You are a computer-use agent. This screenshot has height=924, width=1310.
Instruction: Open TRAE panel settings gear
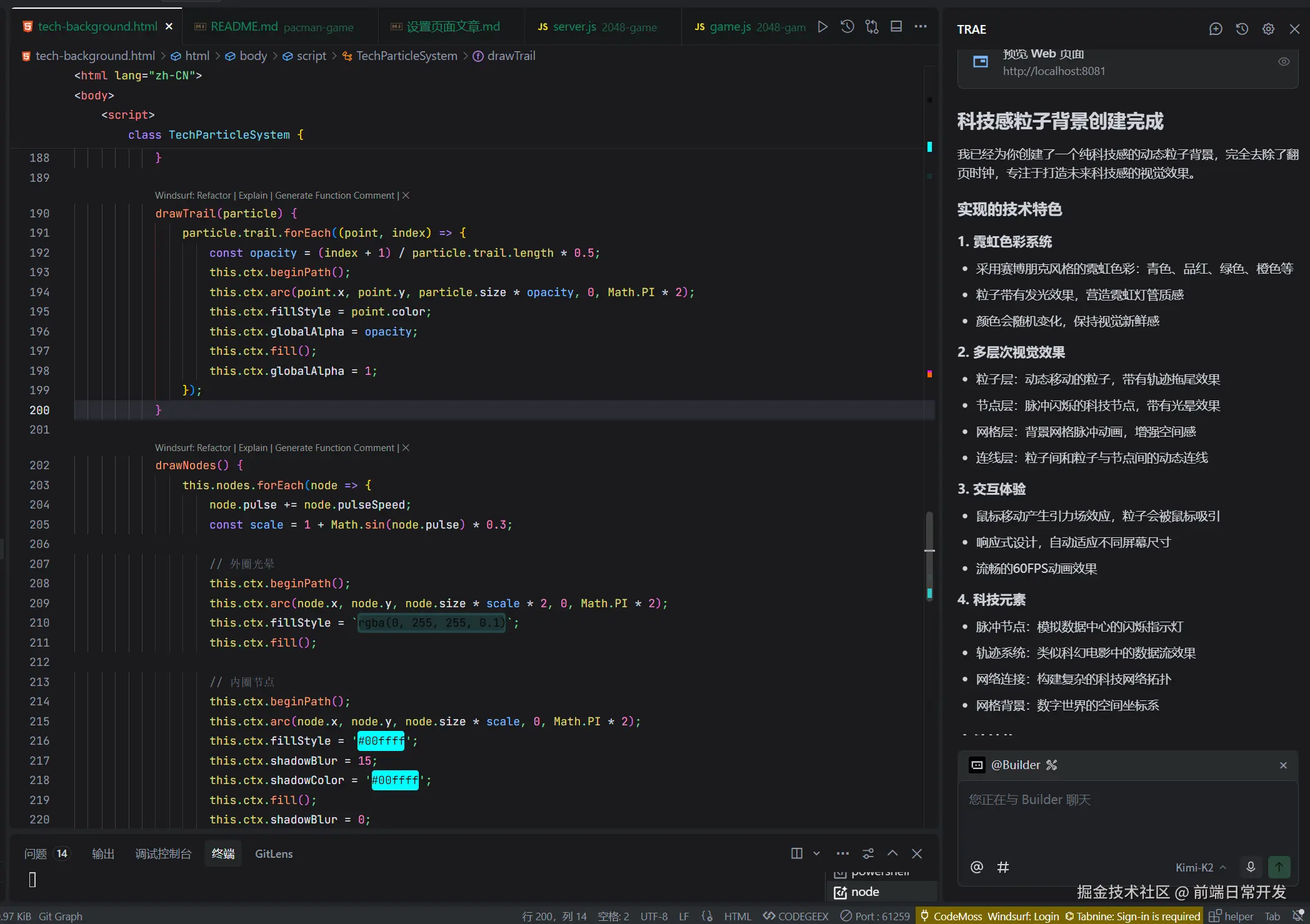pos(1268,29)
